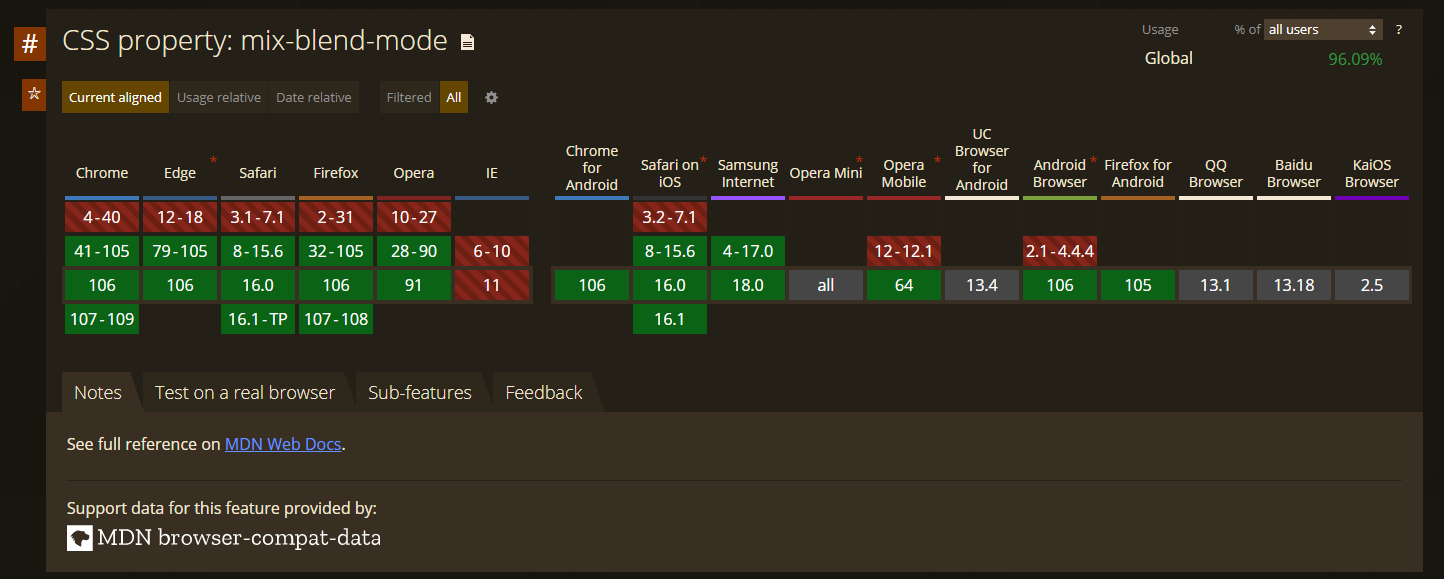Viewport: 1444px width, 579px height.
Task: Select Samsung Internet 18.0 cell
Action: point(748,285)
